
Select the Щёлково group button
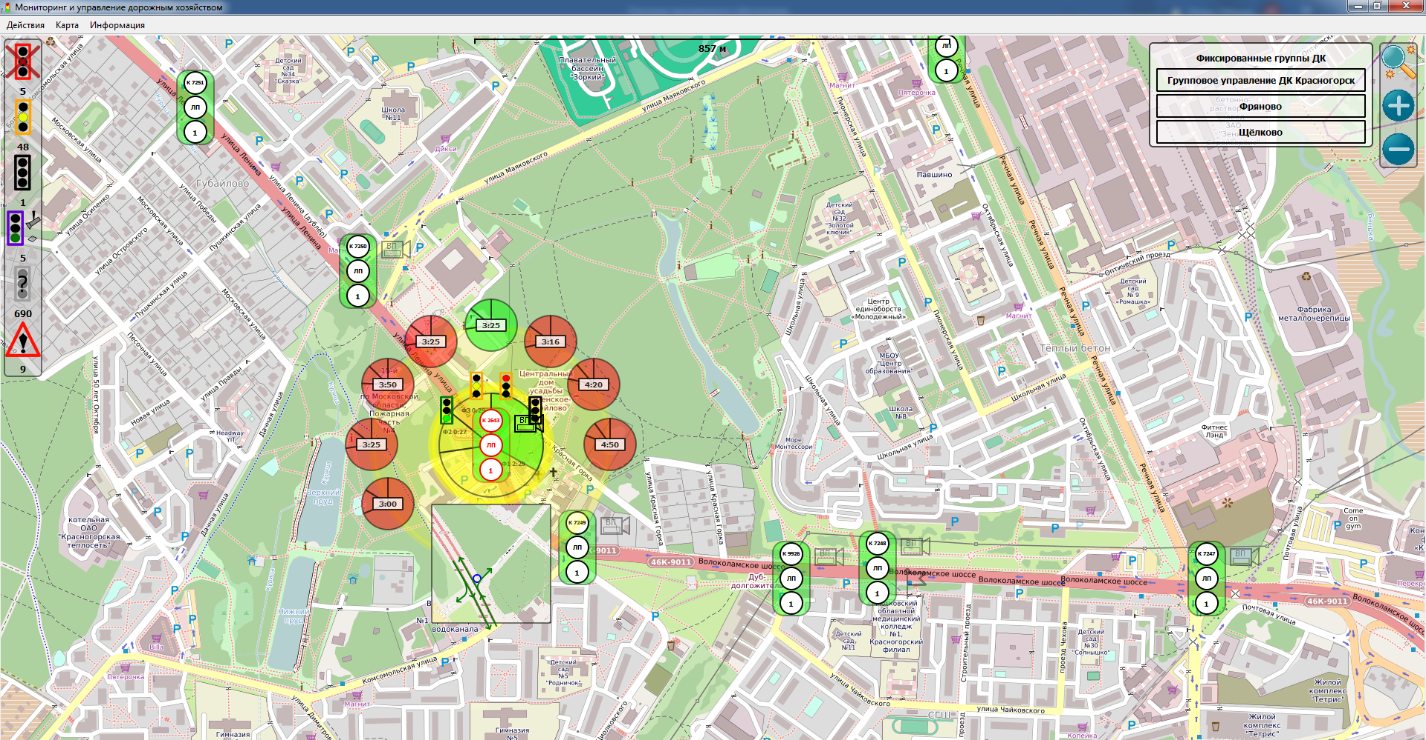coord(1260,132)
